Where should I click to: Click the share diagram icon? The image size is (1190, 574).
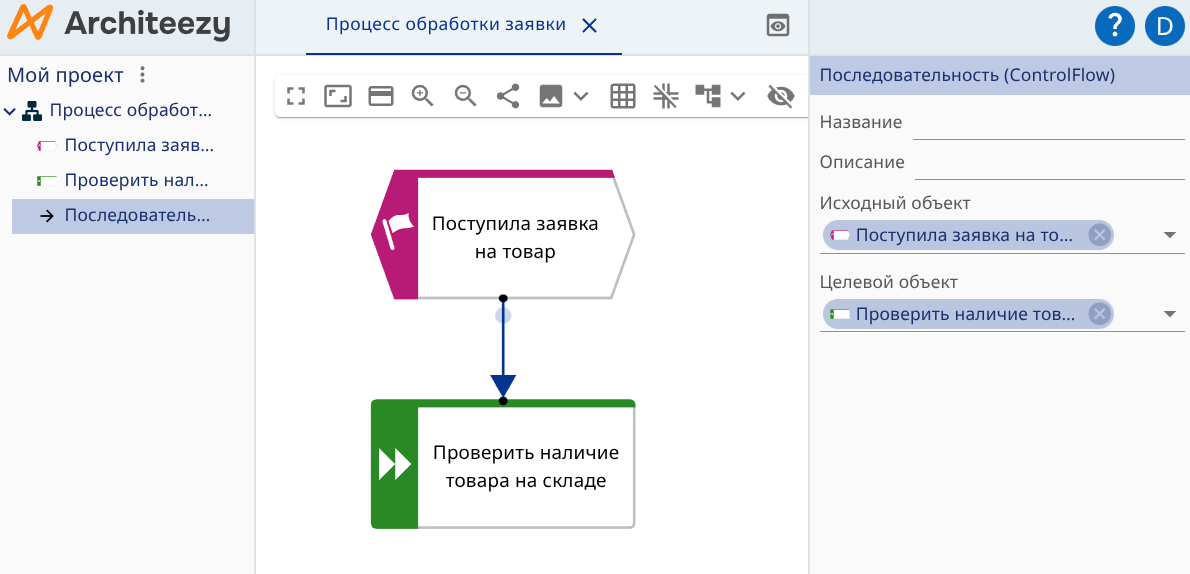508,96
